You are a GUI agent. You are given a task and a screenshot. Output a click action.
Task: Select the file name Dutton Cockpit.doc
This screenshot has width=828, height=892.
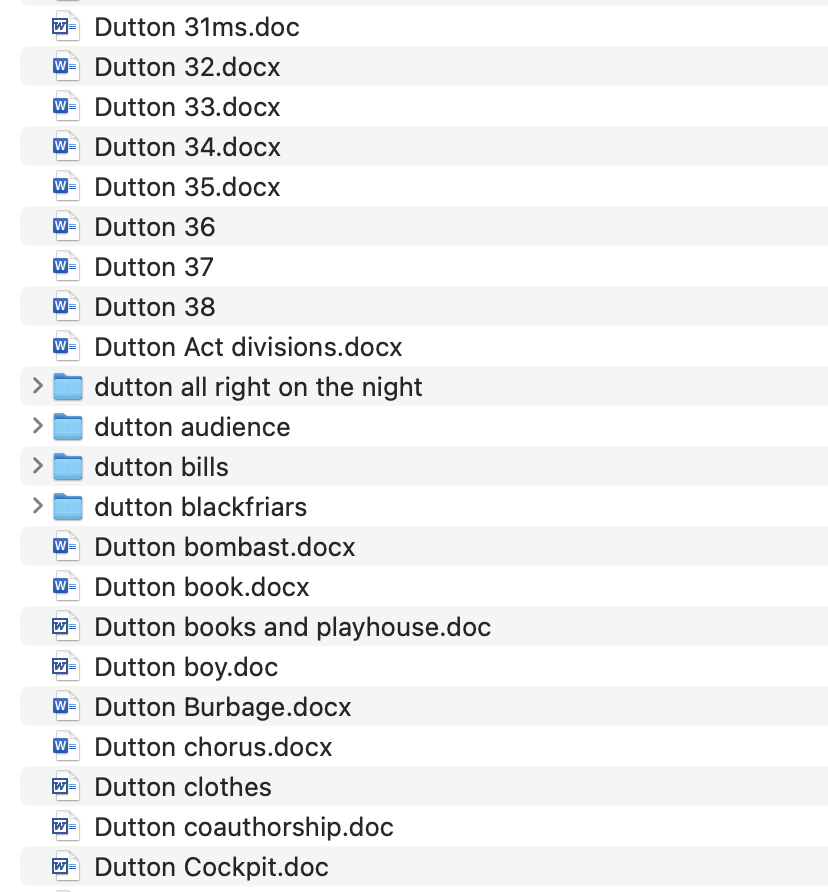click(212, 867)
